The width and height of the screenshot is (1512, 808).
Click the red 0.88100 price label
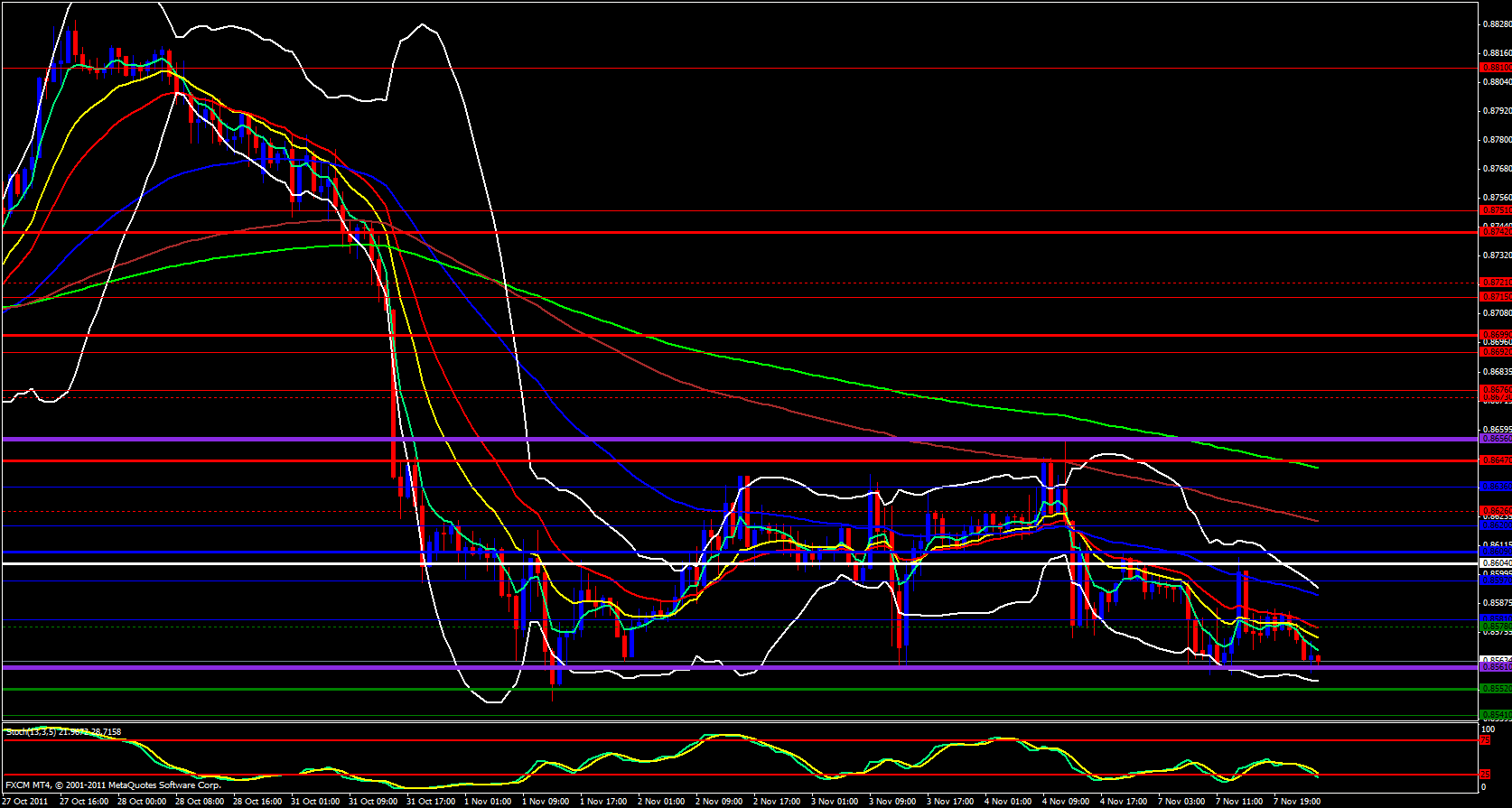pos(1496,68)
